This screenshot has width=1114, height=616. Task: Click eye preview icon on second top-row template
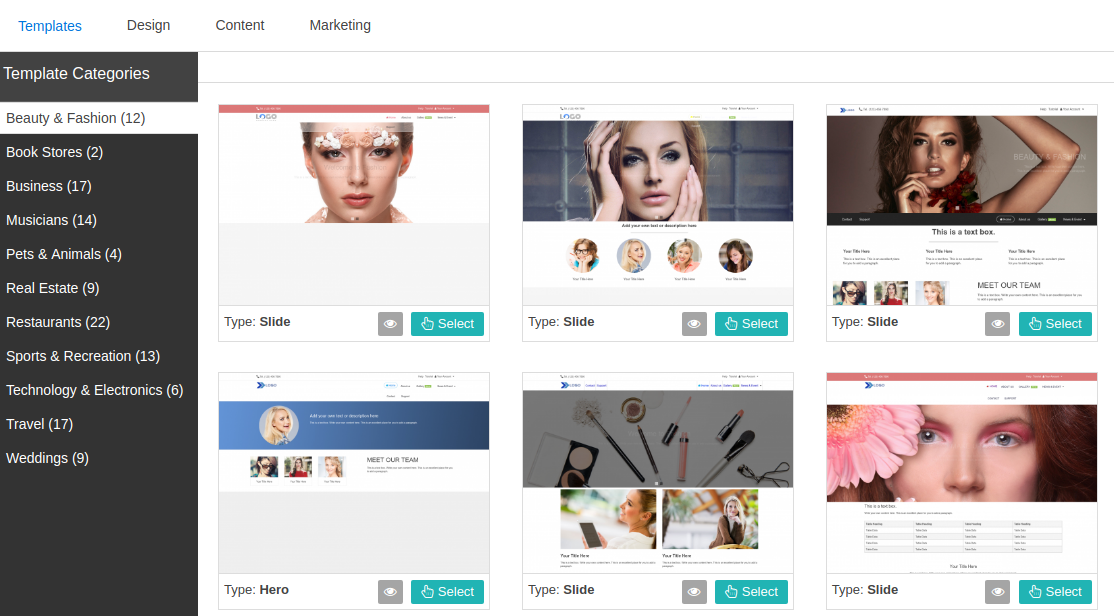click(x=694, y=323)
